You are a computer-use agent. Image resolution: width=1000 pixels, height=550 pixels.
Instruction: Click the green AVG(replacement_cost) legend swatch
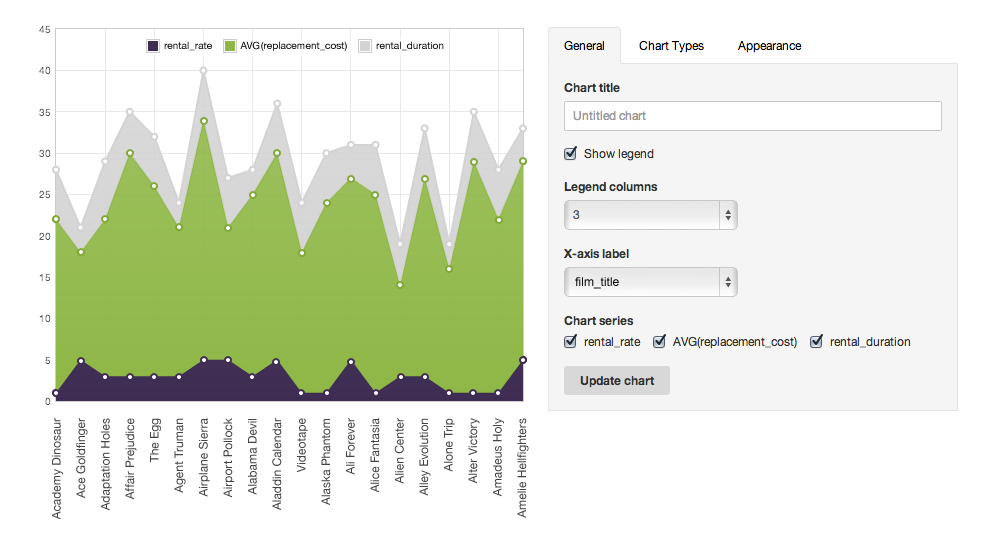point(230,46)
